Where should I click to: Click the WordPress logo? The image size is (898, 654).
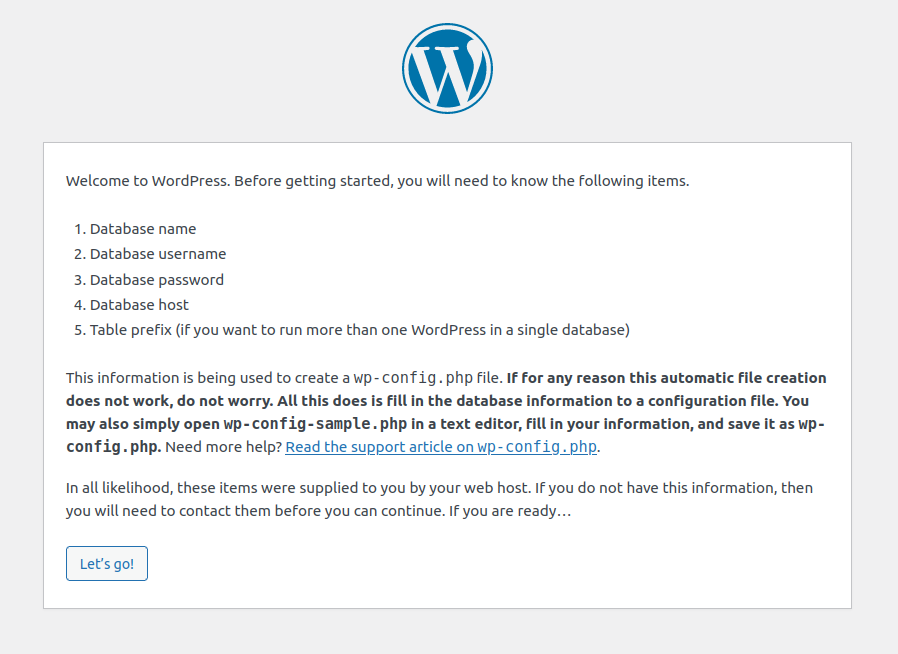click(x=447, y=68)
